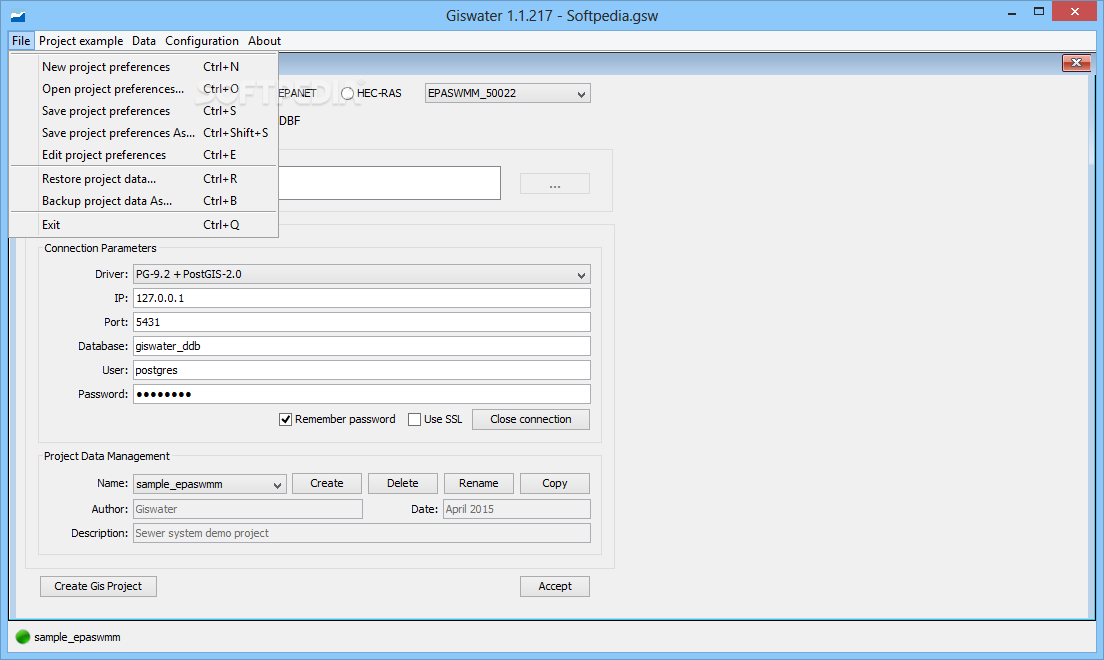Open the EPASWMM_50022 version dropdown
The width and height of the screenshot is (1104, 660).
click(508, 93)
